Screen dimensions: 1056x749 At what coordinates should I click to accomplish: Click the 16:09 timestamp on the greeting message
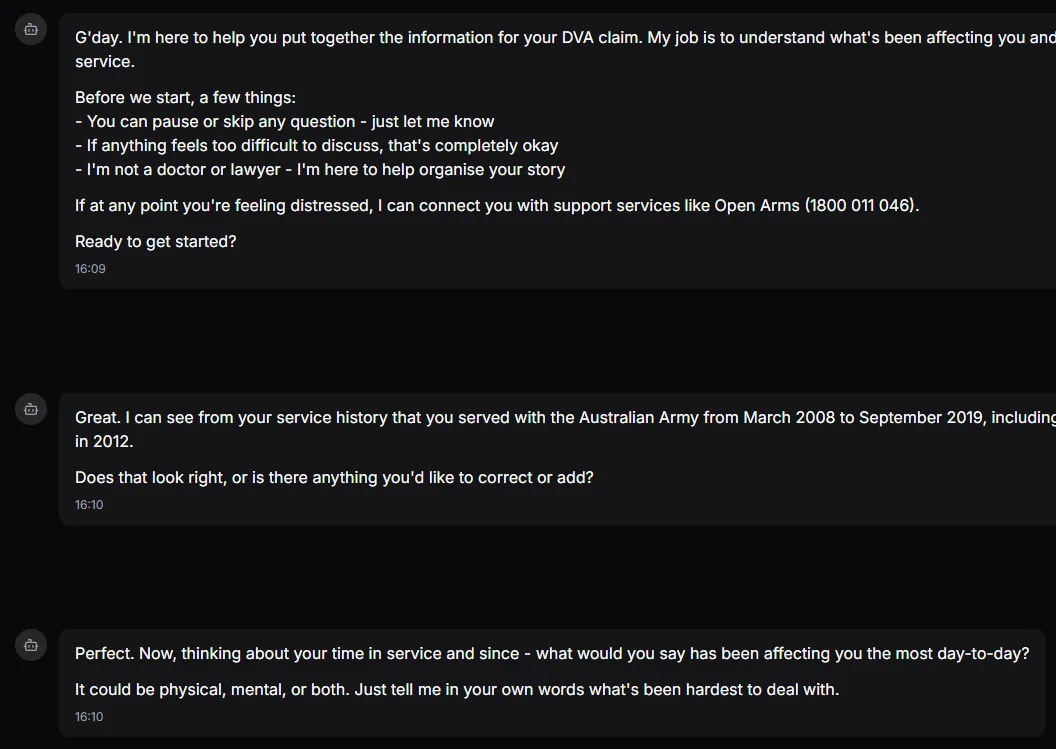coord(90,269)
